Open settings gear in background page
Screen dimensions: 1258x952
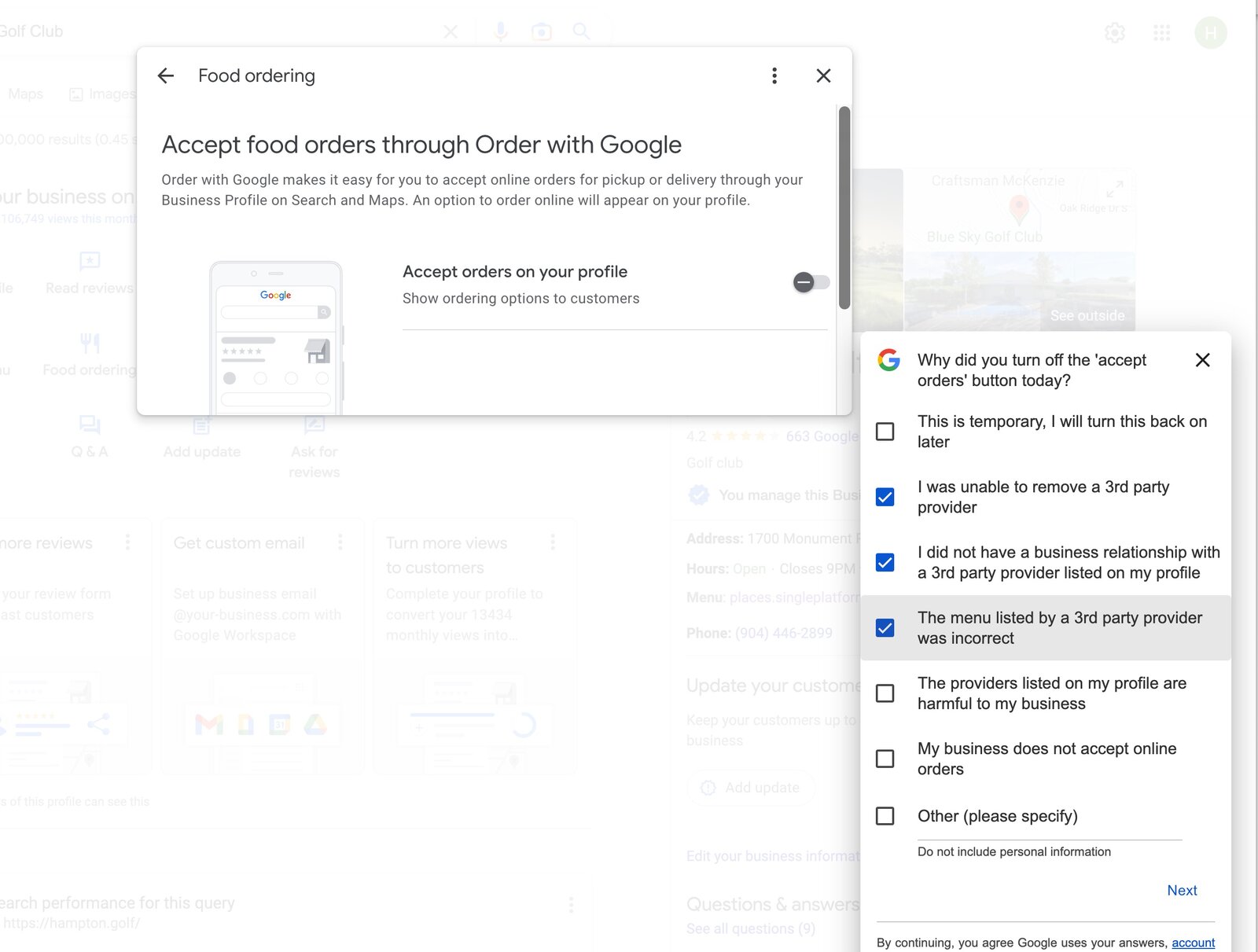tap(1115, 32)
